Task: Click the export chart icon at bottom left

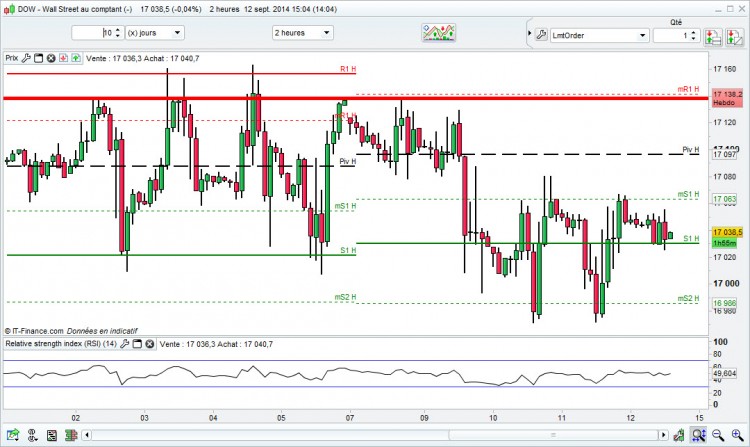Action: [x=13, y=435]
